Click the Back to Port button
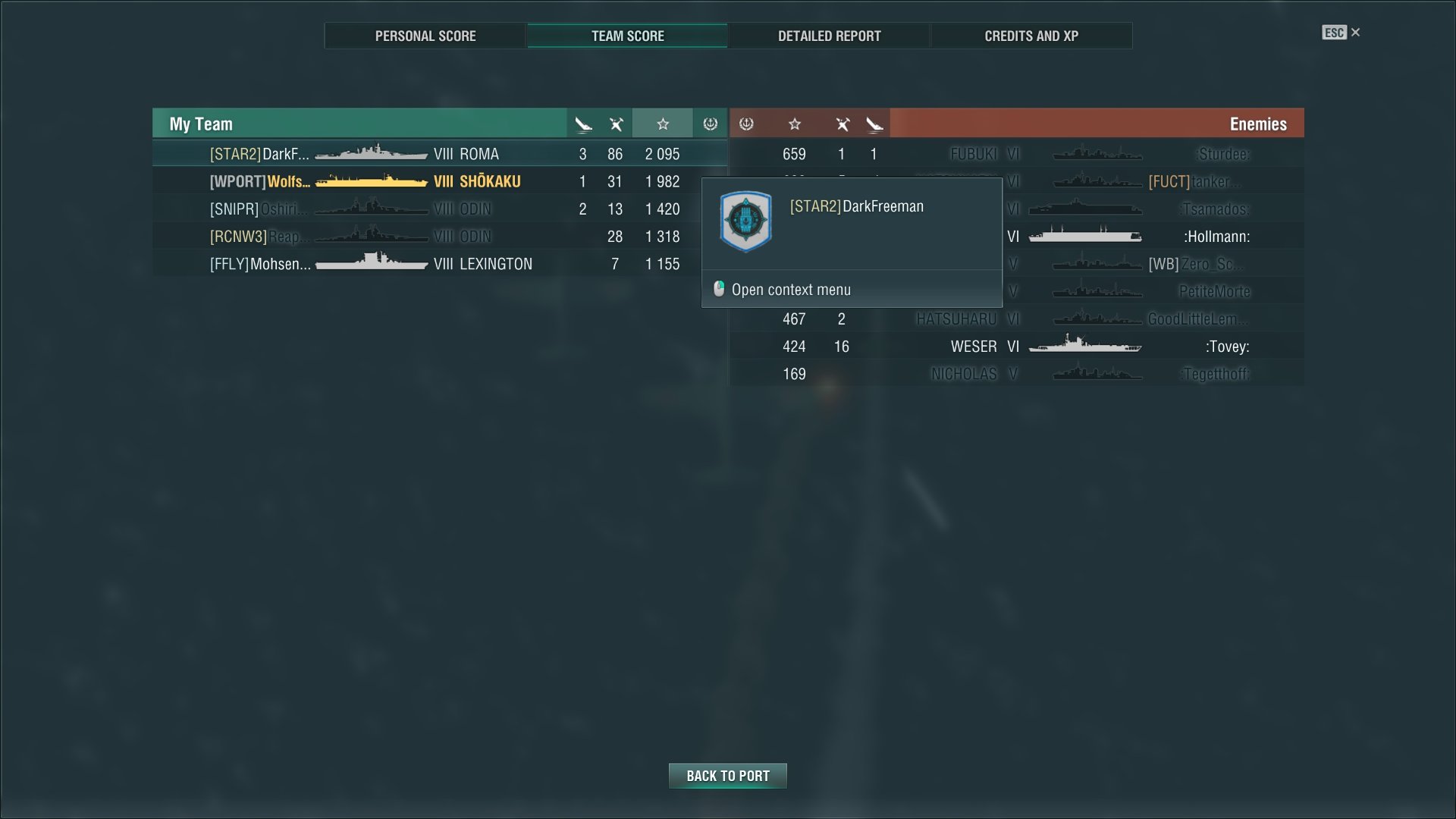This screenshot has height=819, width=1456. [x=728, y=776]
